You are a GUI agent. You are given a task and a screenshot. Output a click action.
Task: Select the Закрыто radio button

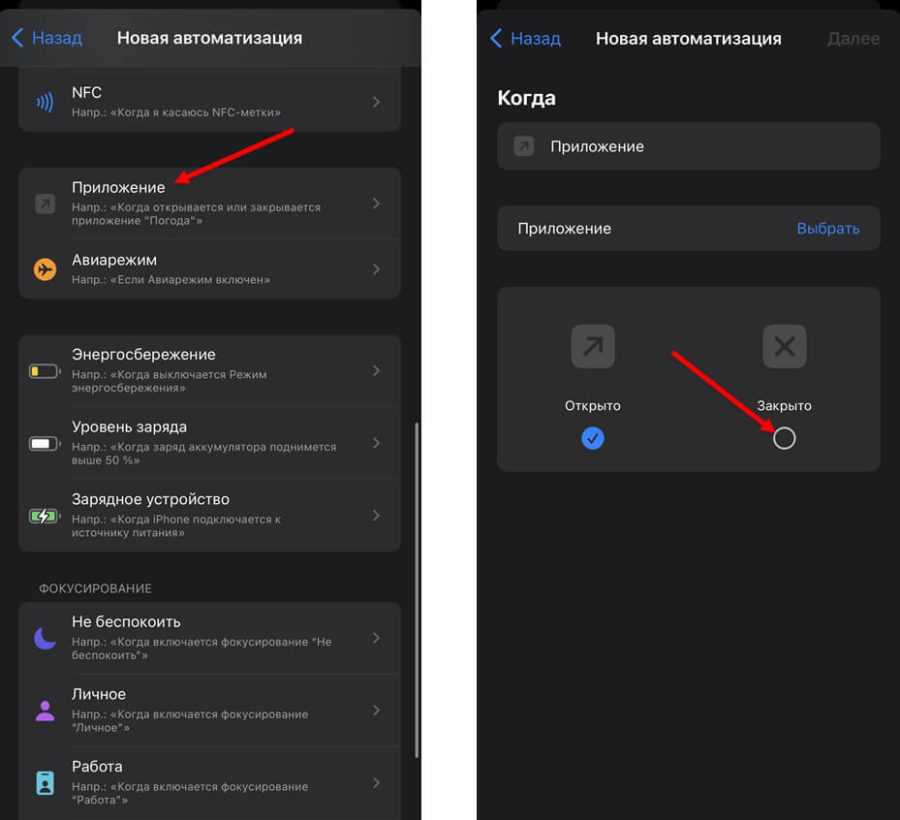click(x=784, y=438)
